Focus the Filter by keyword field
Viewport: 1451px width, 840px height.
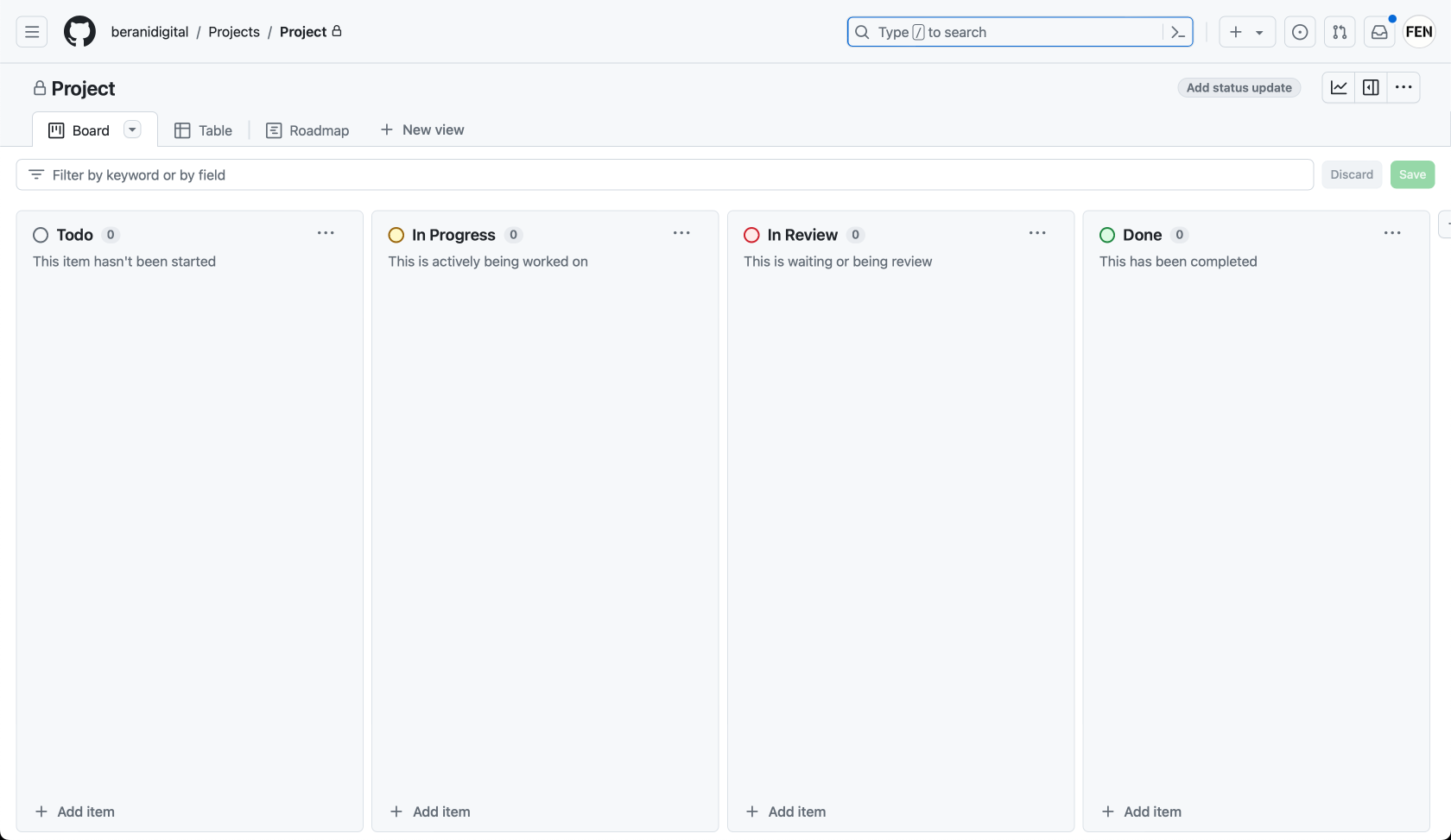[x=665, y=174]
